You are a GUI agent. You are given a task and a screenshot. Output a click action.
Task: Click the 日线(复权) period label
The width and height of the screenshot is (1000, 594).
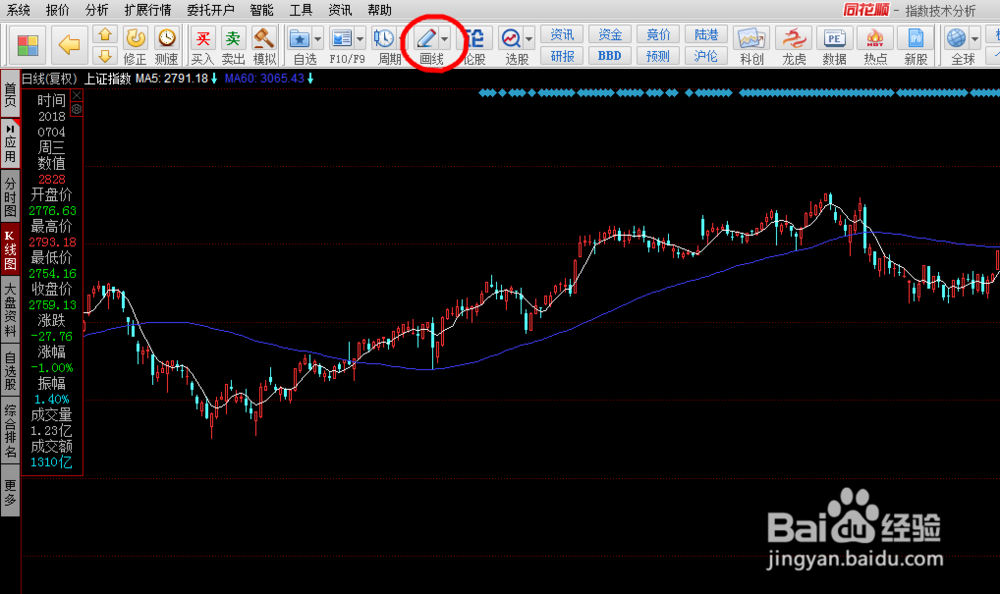pos(50,78)
